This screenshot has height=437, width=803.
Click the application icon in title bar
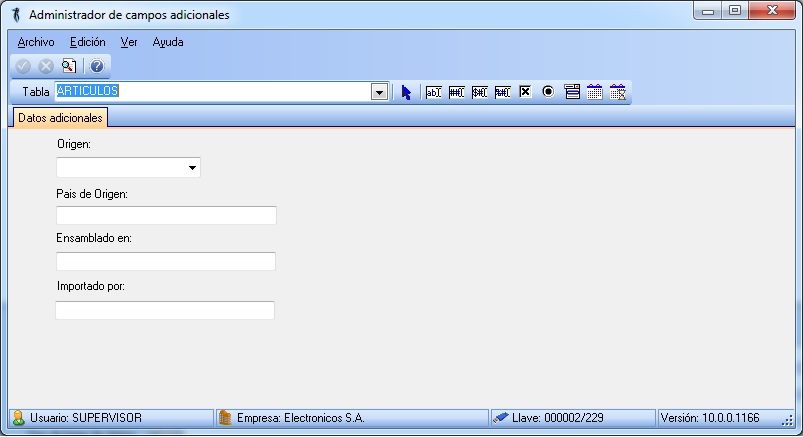coord(16,14)
